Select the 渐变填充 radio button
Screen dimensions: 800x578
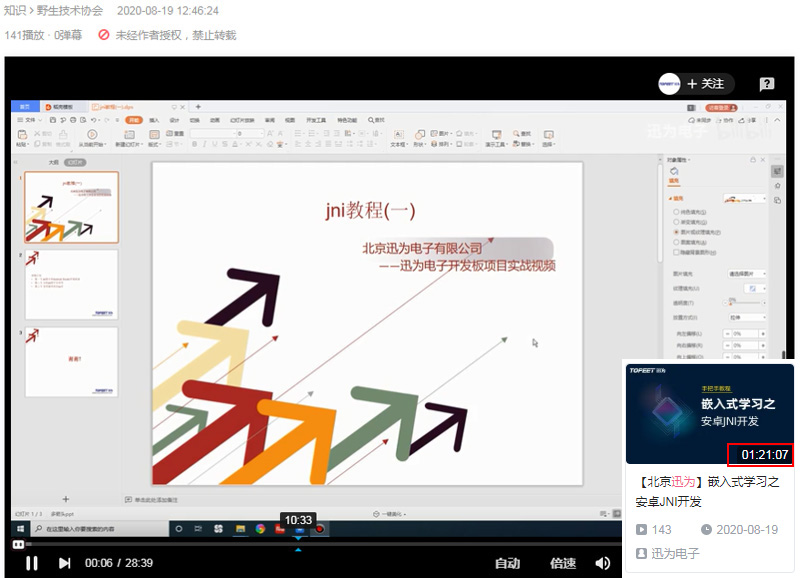click(676, 222)
